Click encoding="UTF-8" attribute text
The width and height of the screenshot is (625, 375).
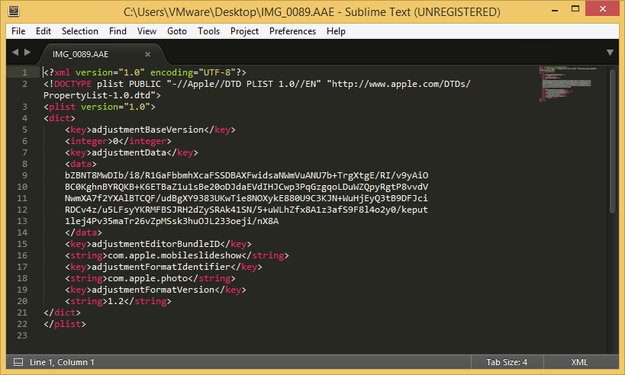[x=193, y=73]
